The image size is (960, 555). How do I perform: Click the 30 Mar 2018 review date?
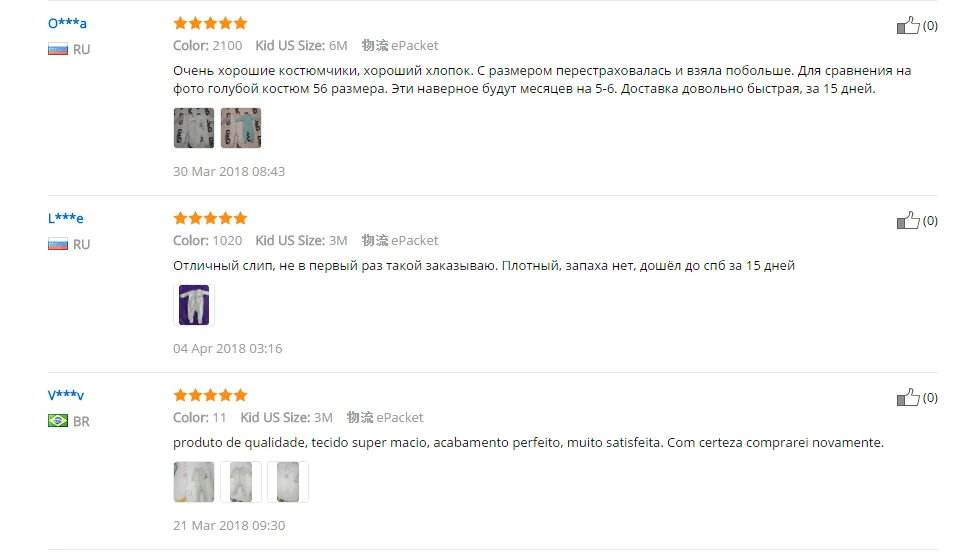[229, 172]
